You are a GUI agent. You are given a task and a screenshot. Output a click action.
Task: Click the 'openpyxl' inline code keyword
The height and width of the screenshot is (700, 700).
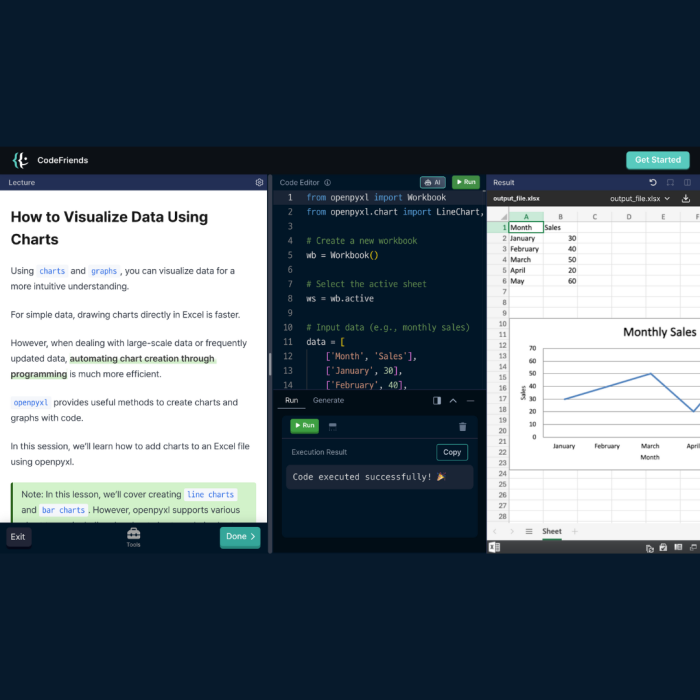[30, 402]
